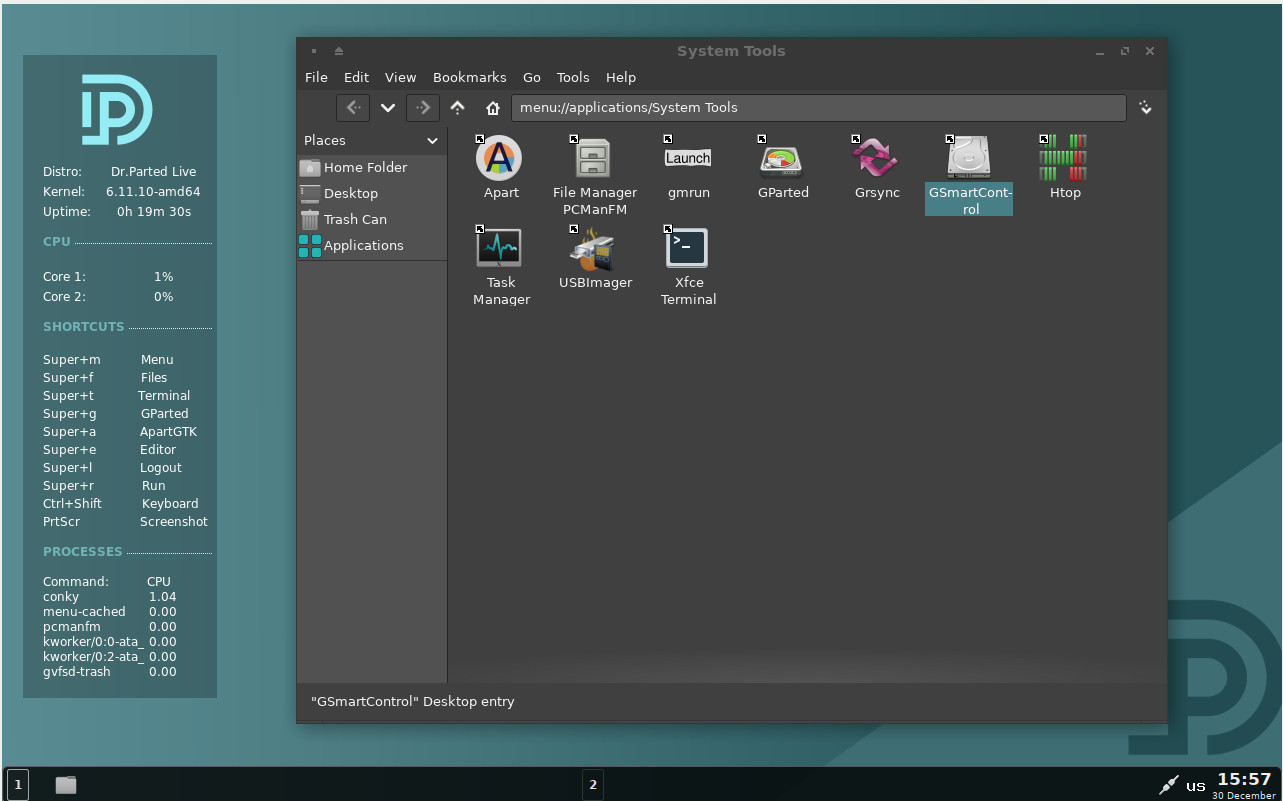
Task: Open the View menu
Action: 400,77
